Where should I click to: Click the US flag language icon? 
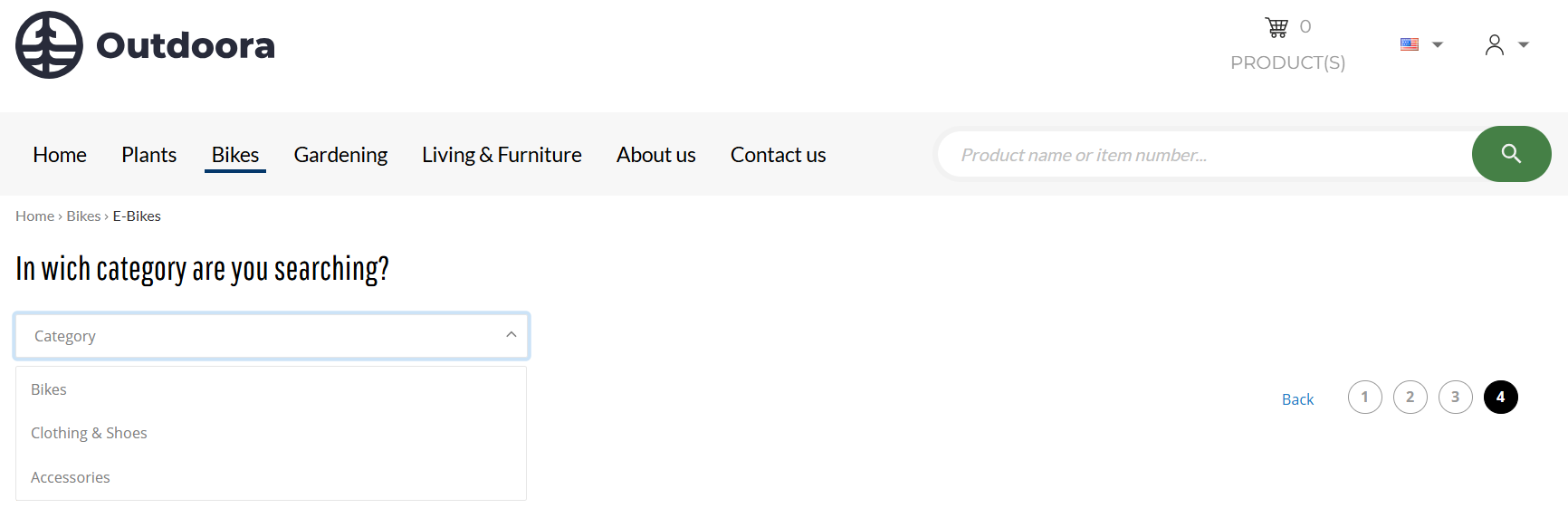coord(1410,44)
